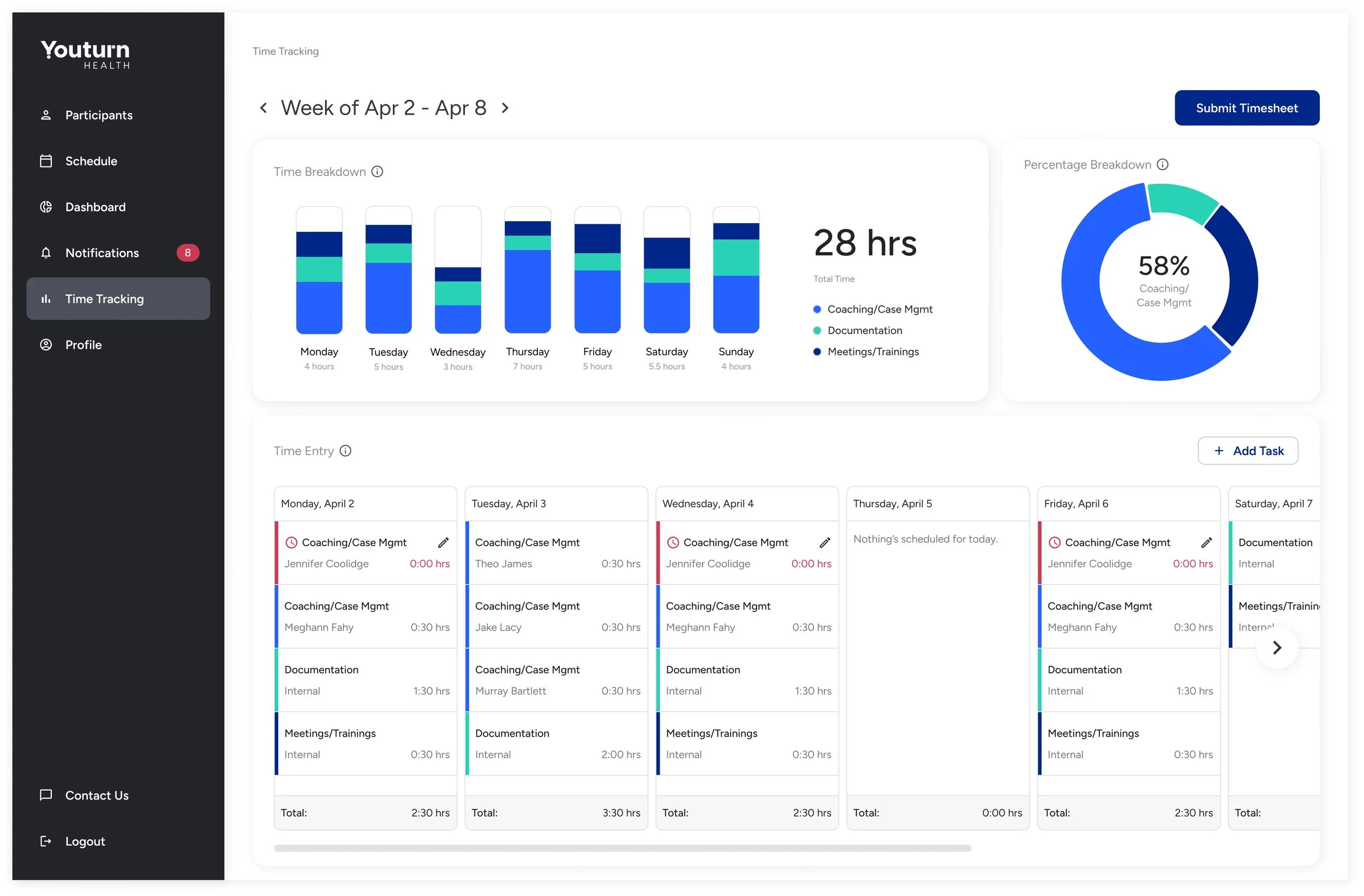Log out using the sidebar Logout item

click(85, 841)
